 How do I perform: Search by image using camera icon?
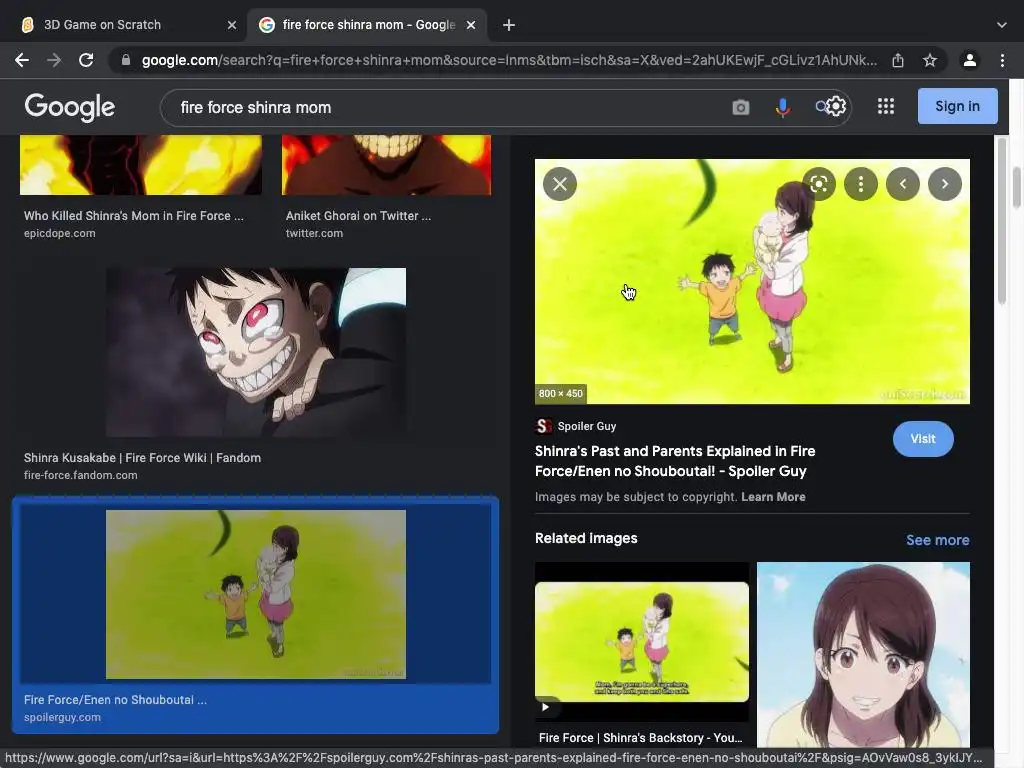741,107
